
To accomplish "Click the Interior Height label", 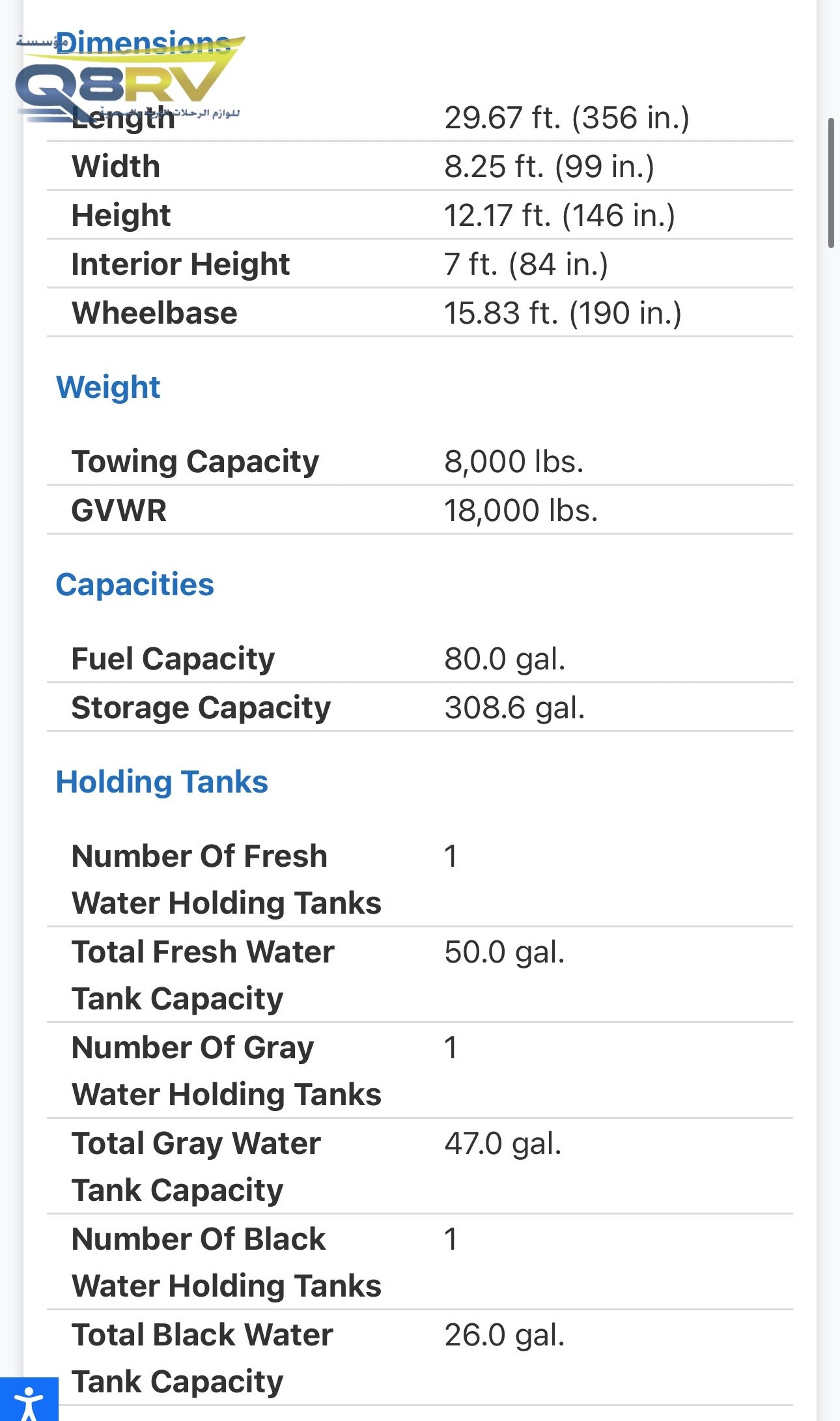I will click(180, 264).
